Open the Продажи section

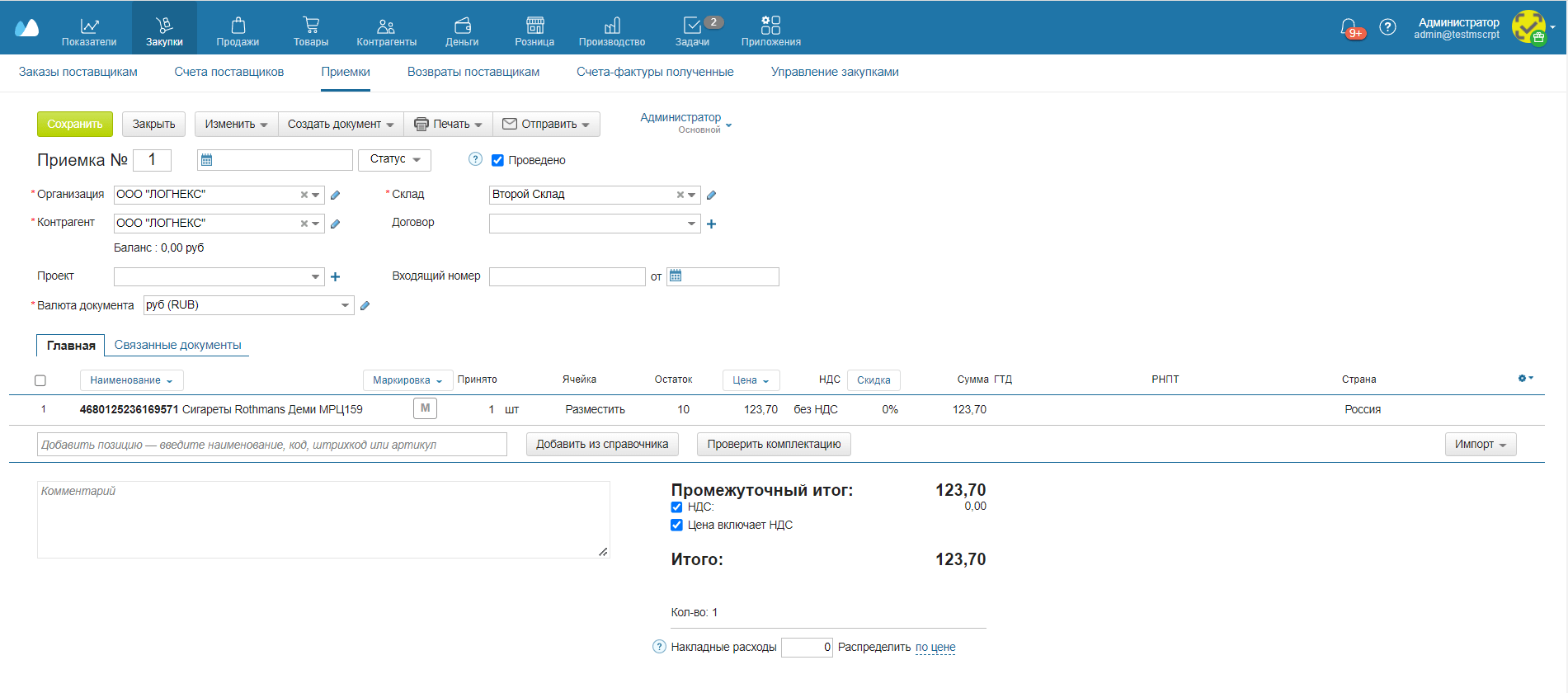coord(238,32)
